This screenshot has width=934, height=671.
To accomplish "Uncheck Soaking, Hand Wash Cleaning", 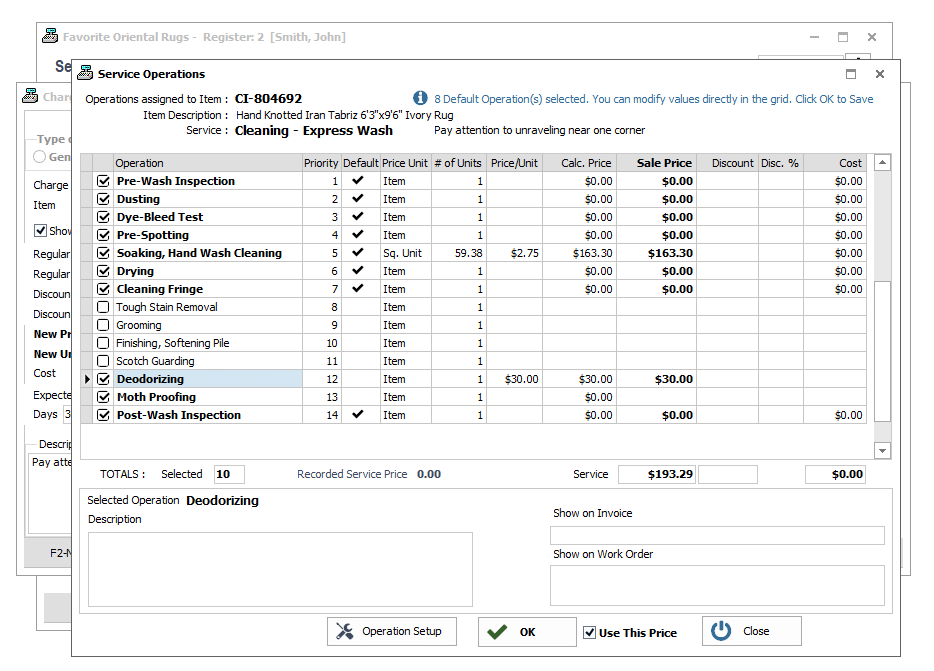I will (104, 253).
